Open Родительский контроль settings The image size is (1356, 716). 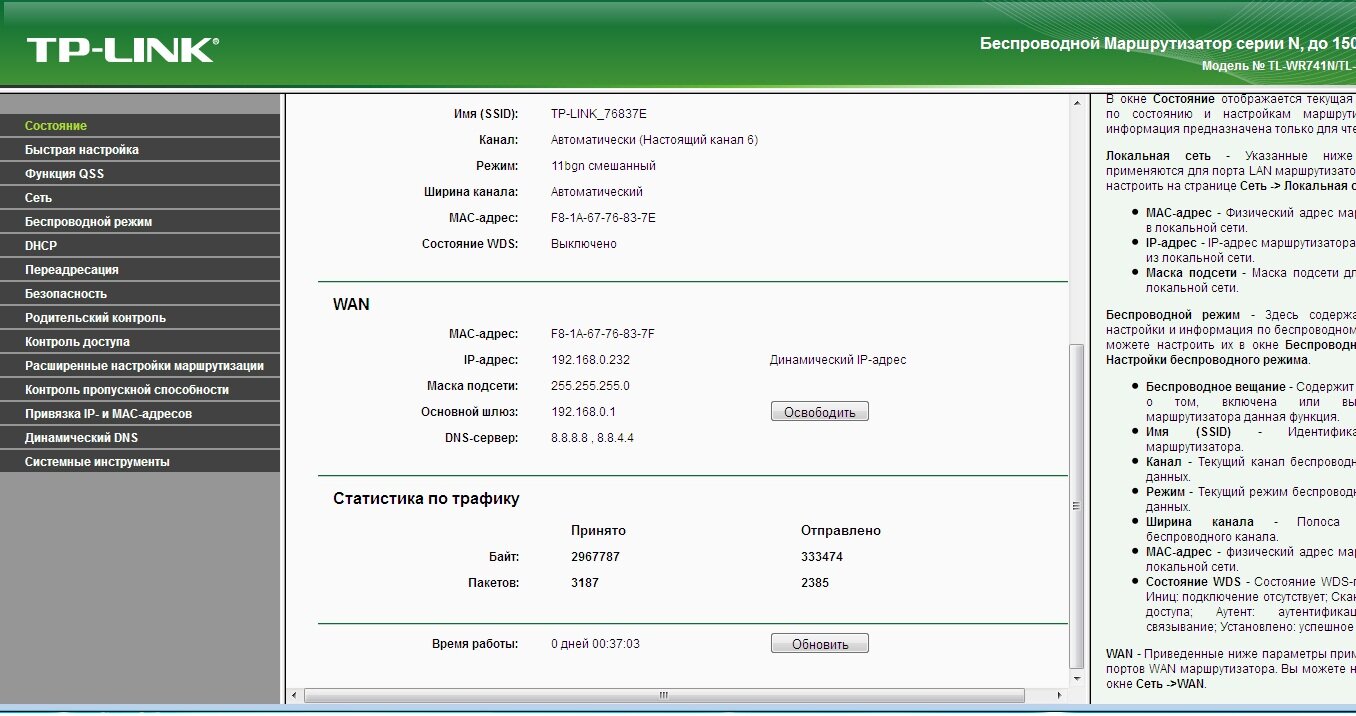[95, 318]
